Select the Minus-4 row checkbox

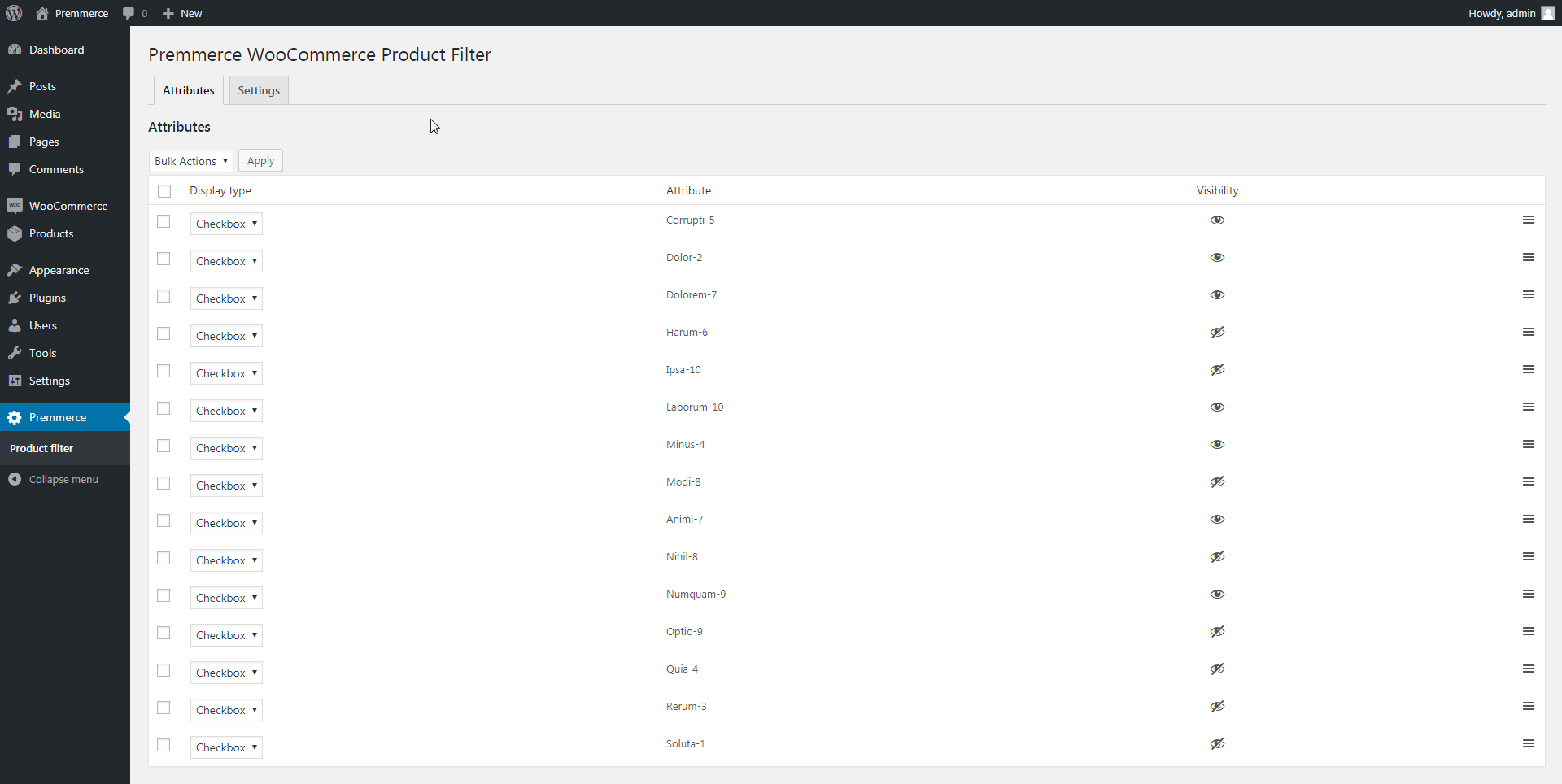pos(164,446)
